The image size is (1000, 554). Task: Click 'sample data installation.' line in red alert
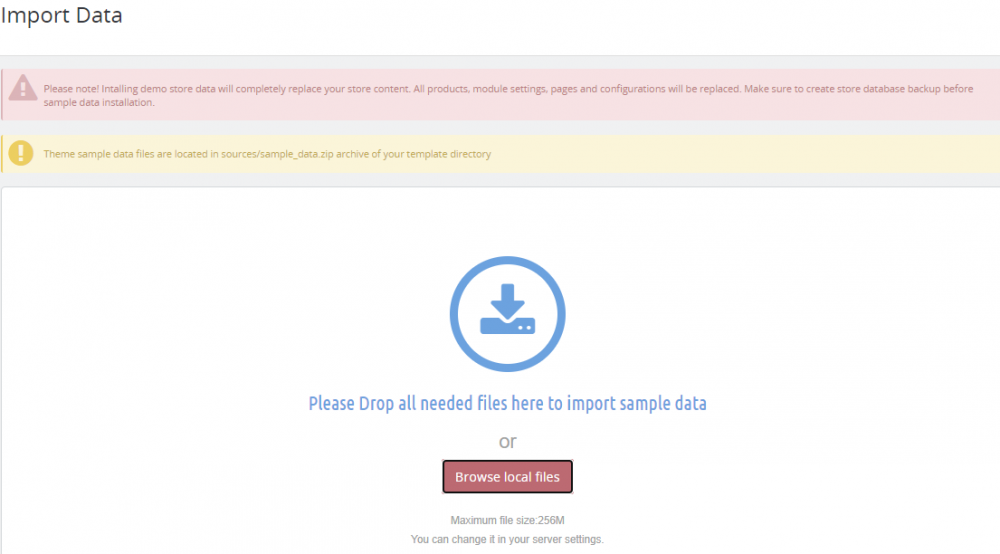click(x=99, y=102)
